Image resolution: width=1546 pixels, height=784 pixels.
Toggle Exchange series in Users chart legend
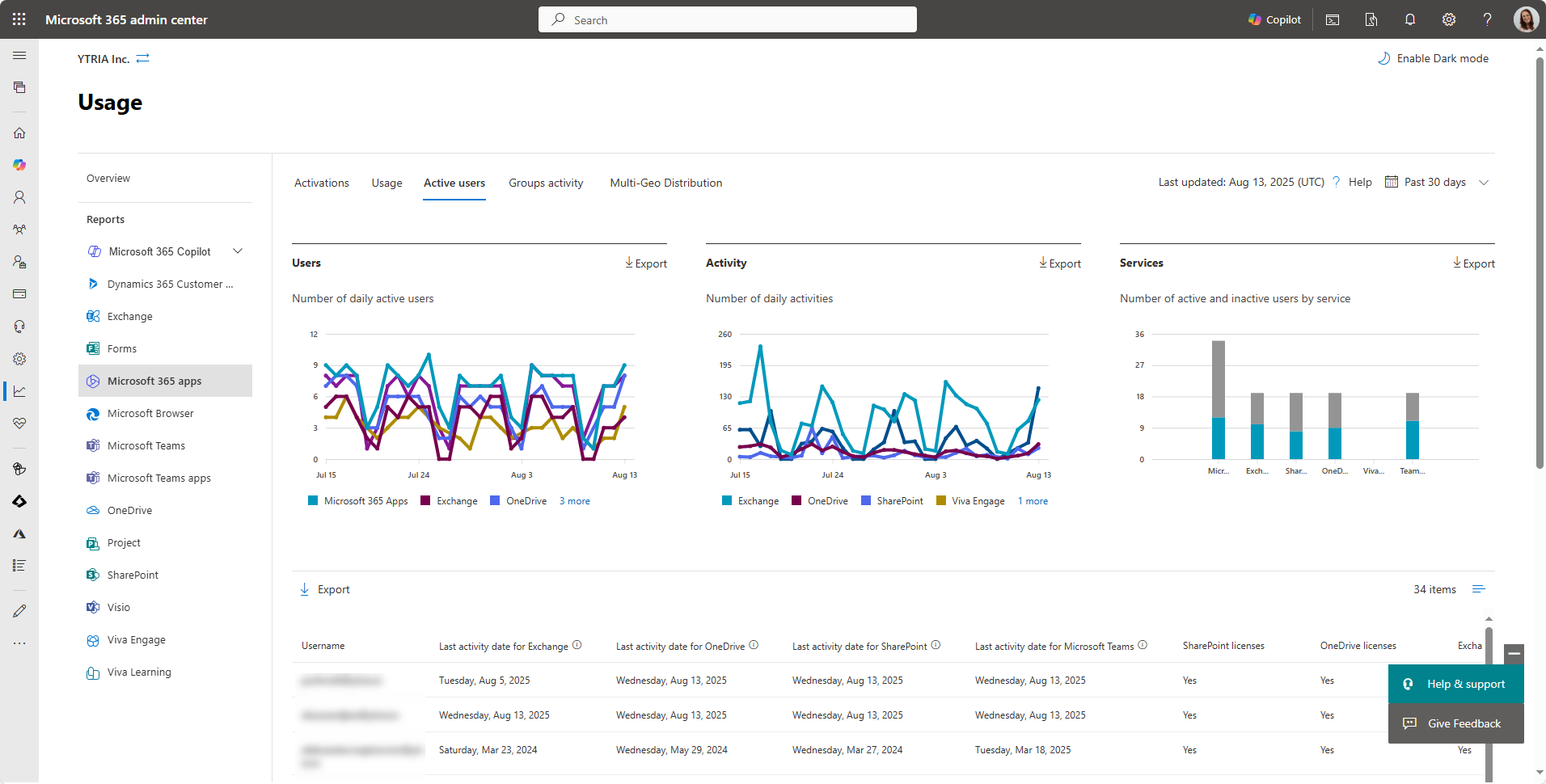[x=449, y=501]
